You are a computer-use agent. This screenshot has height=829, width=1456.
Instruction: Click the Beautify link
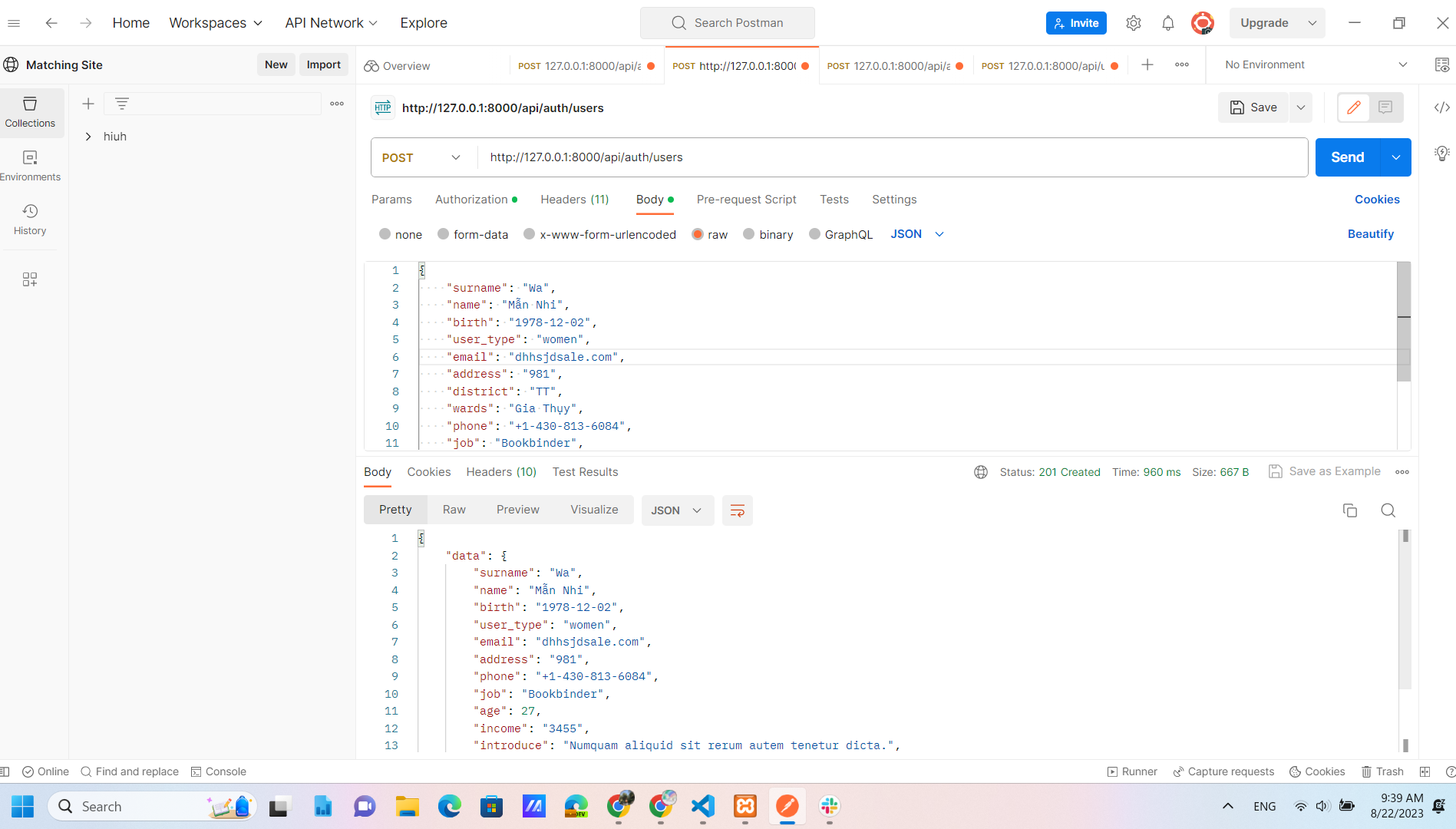[x=1371, y=234]
